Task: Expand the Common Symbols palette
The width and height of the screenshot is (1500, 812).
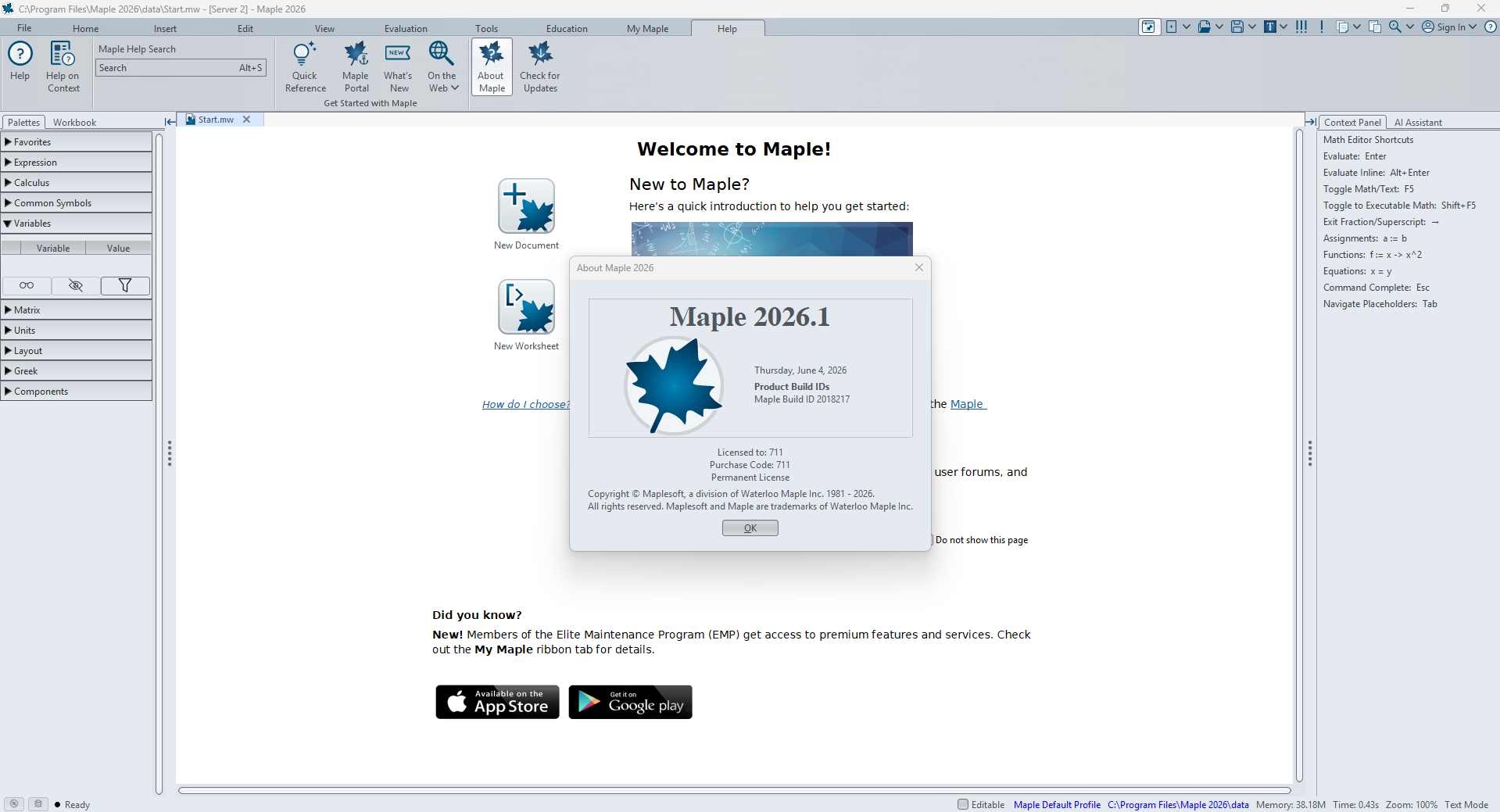Action: pyautogui.click(x=76, y=203)
